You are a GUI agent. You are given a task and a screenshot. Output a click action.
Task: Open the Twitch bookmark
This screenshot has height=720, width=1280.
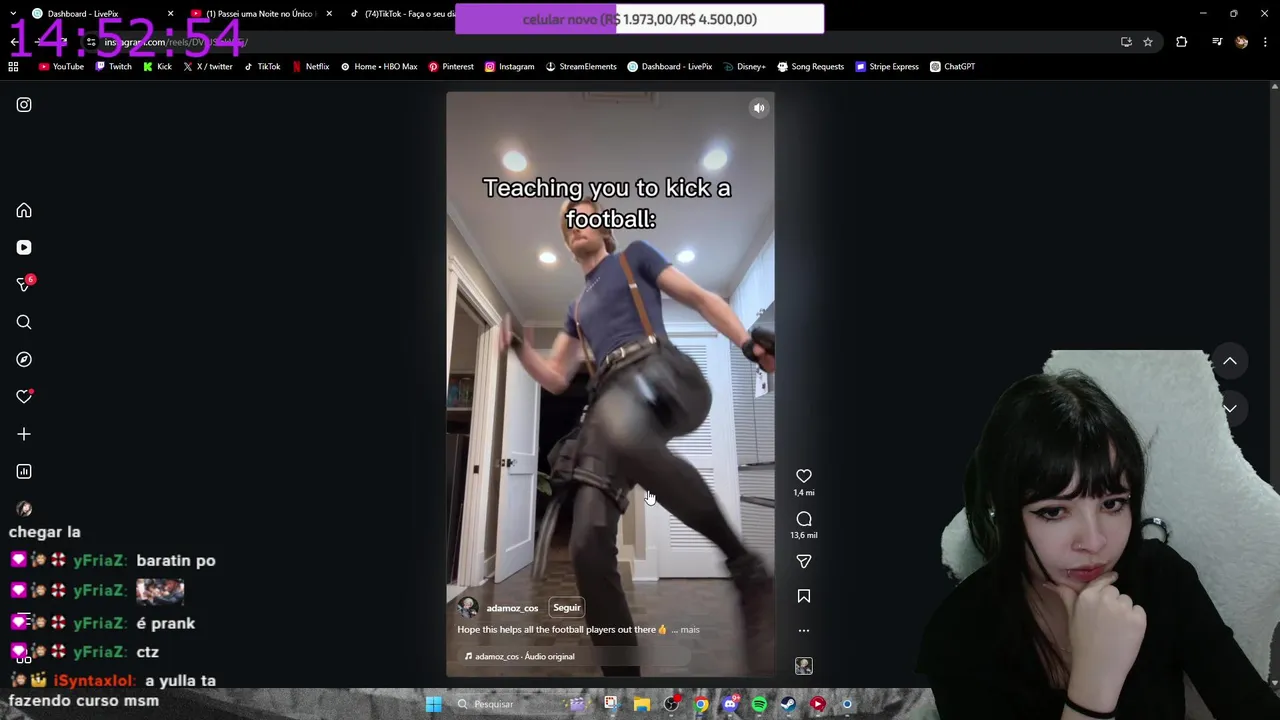(113, 67)
